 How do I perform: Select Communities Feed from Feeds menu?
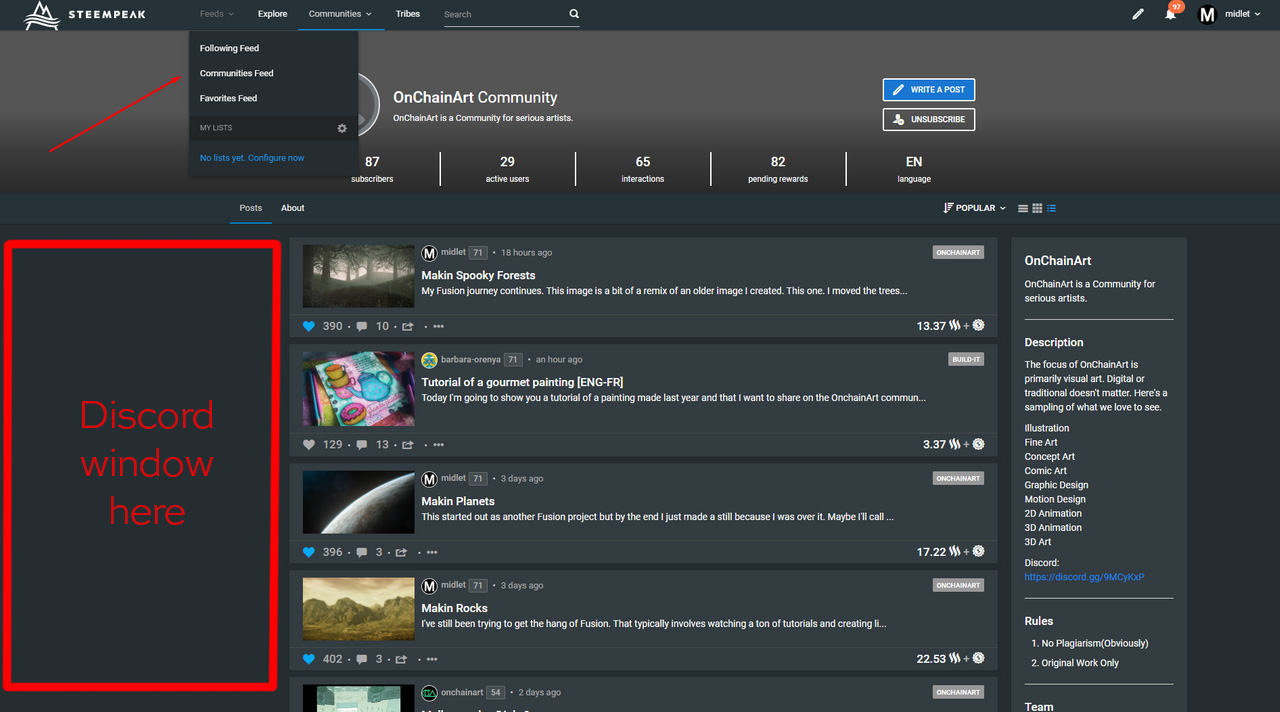click(236, 73)
